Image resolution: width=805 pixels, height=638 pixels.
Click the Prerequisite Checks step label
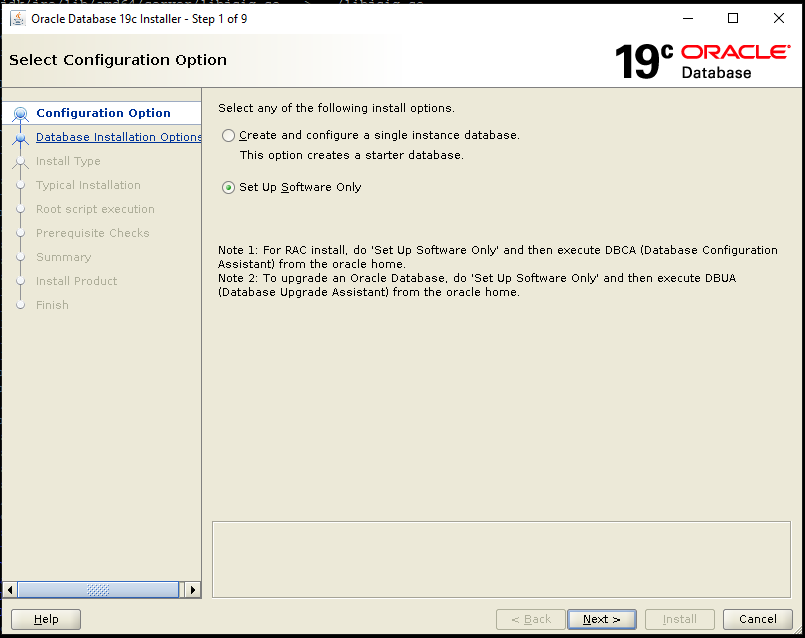[x=92, y=233]
